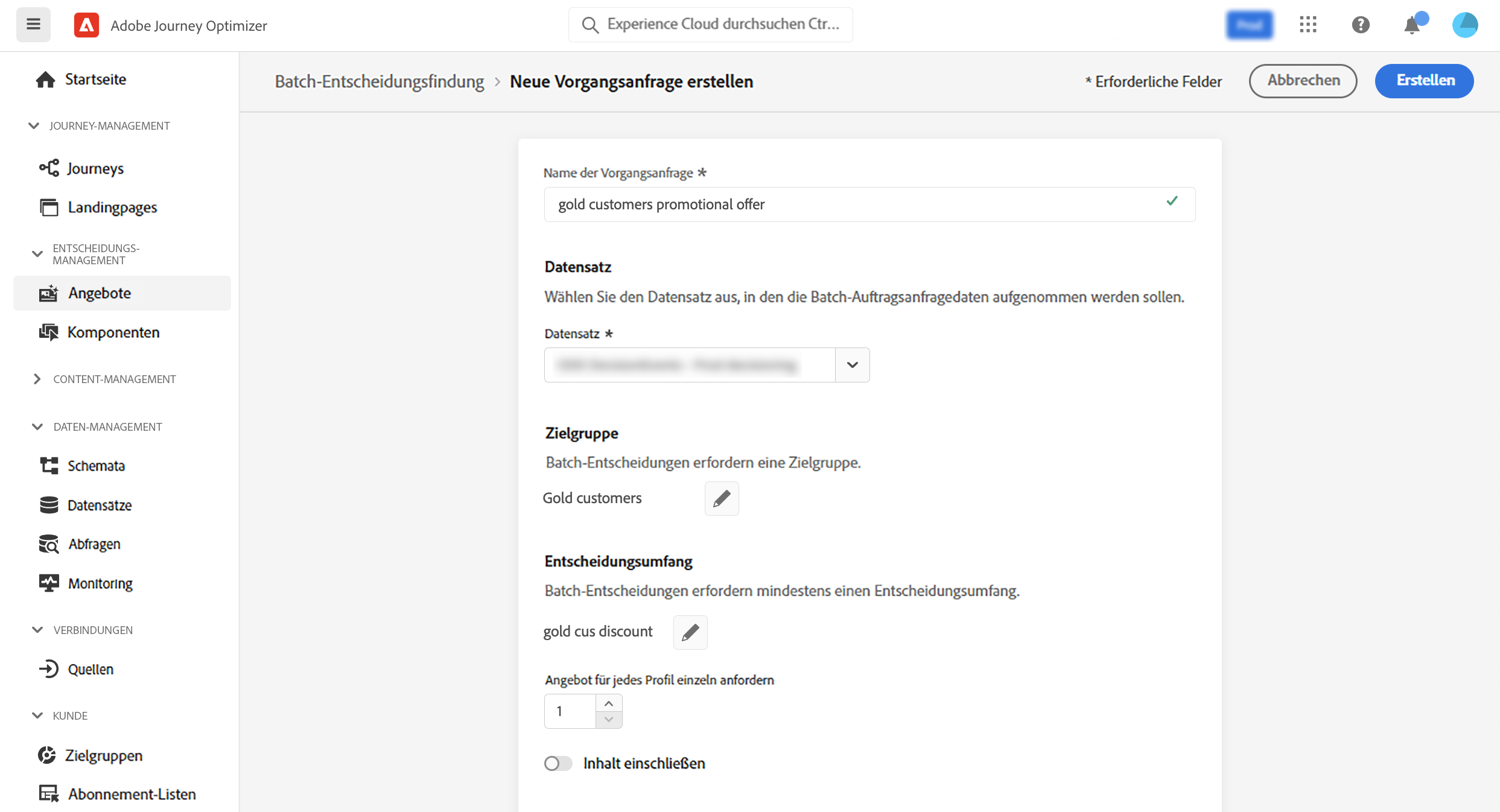Open the app switcher grid icon
This screenshot has width=1500, height=812.
point(1308,25)
